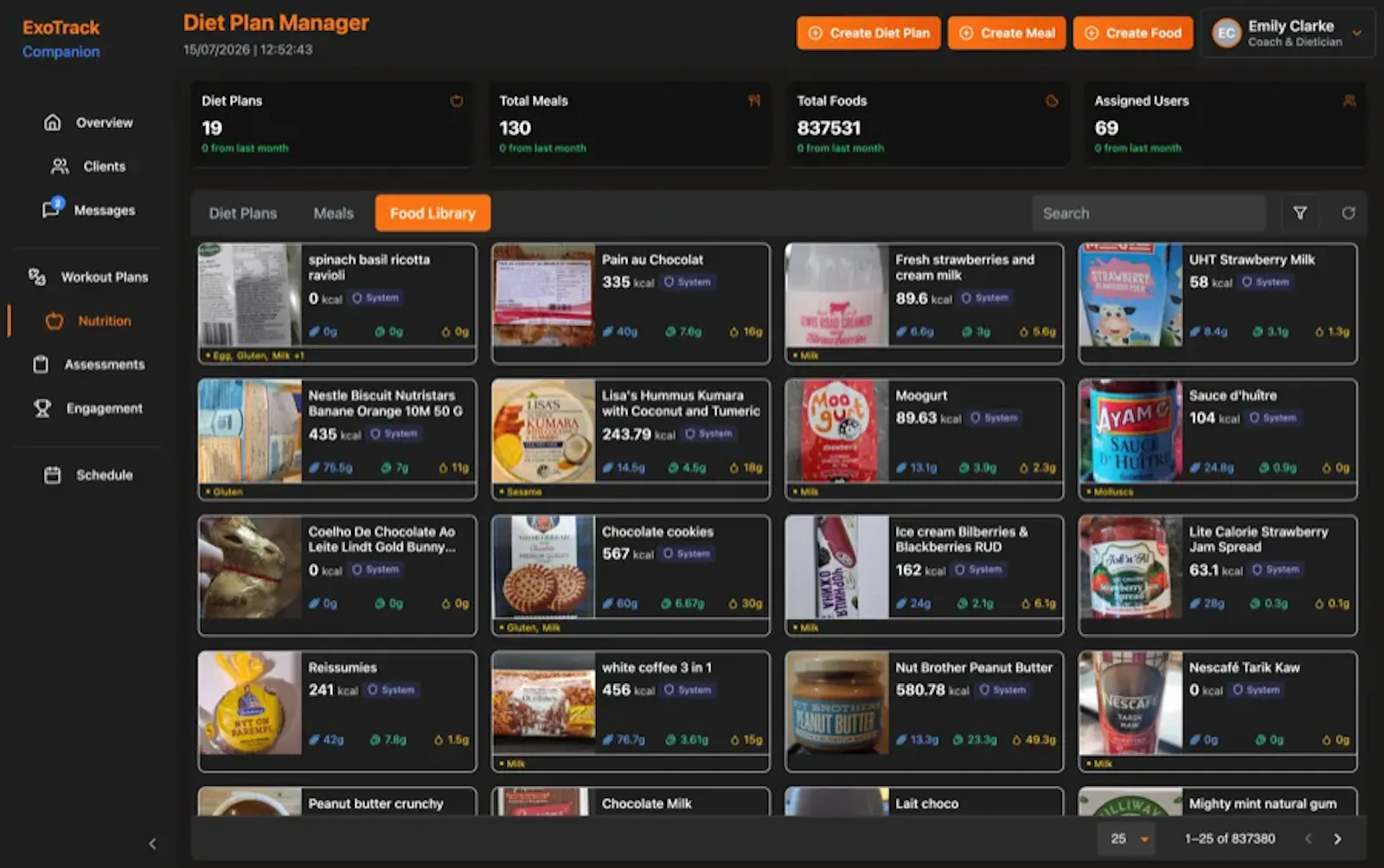This screenshot has height=868, width=1384.
Task: Open the UHT Strawberry Milk thumbnail
Action: 1131,295
